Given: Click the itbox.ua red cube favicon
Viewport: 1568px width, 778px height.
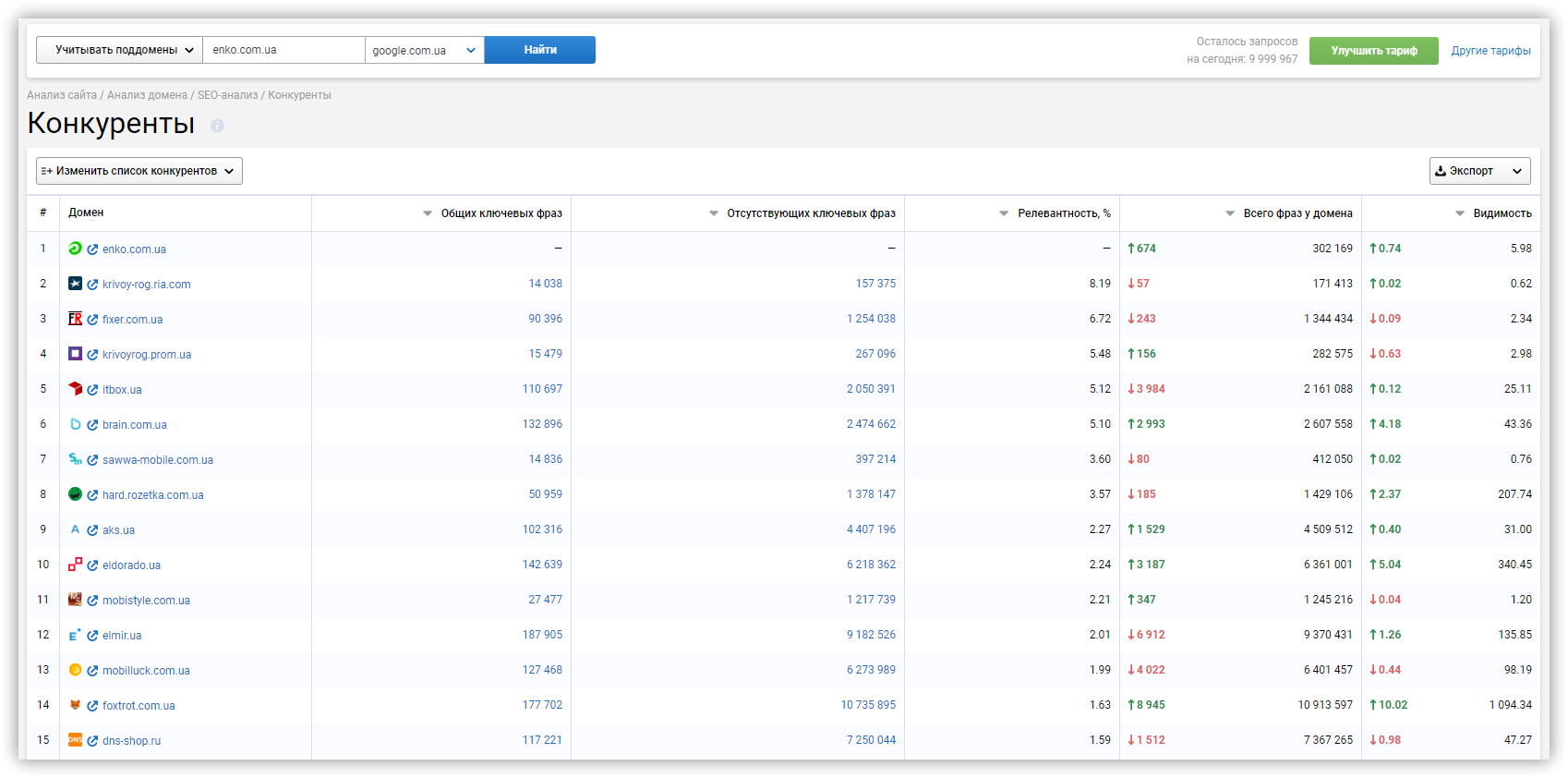Looking at the screenshot, I should (75, 388).
